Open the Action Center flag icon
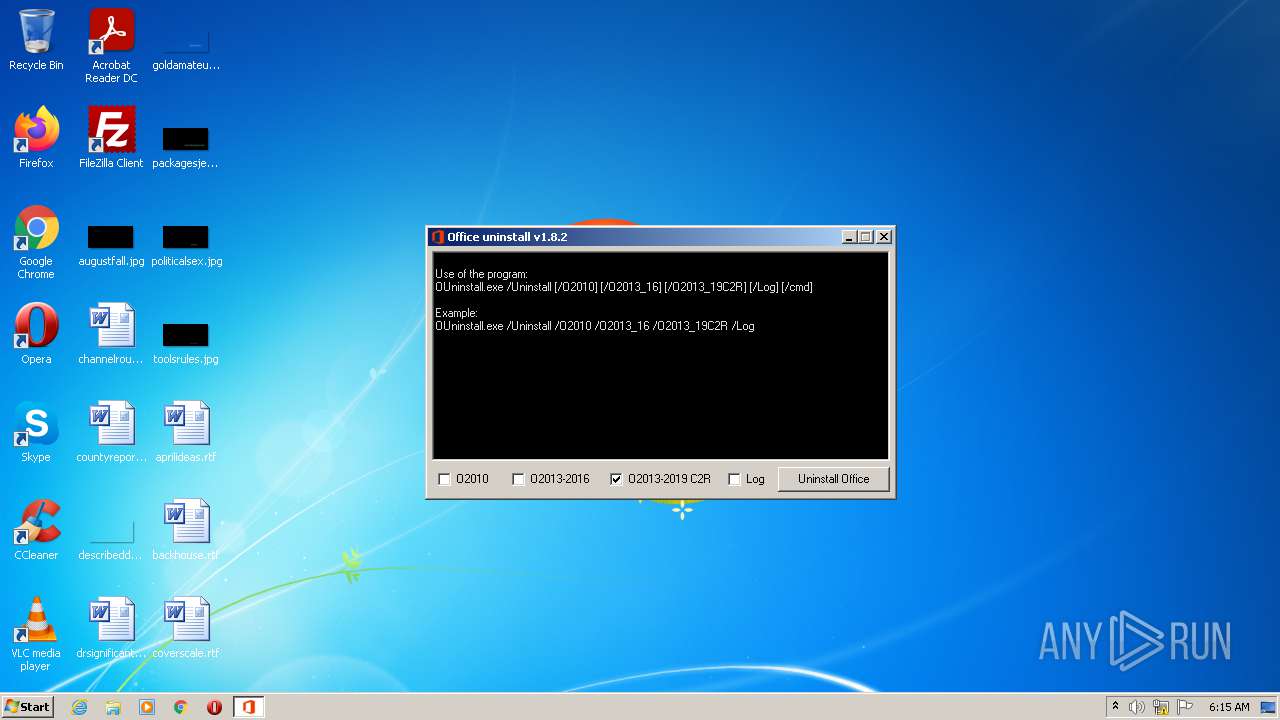Screen dimensions: 1280x720 click(1185, 707)
